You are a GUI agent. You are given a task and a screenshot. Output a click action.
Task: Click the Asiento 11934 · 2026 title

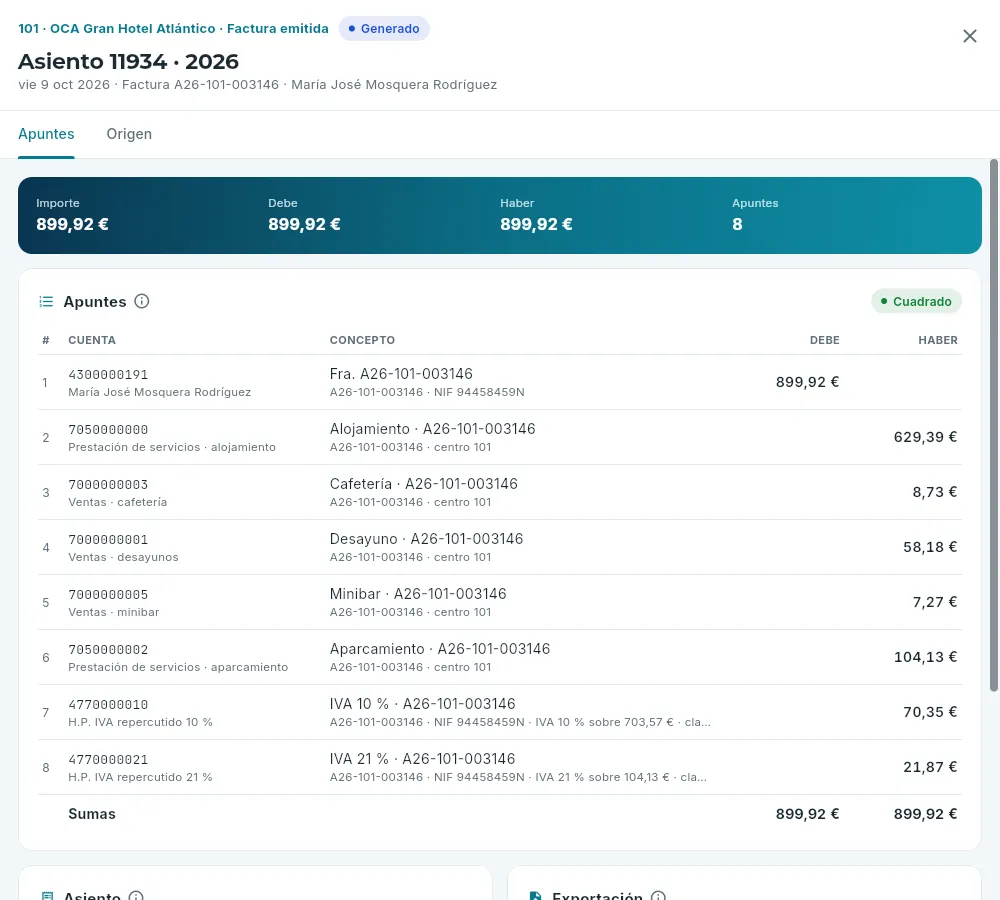(128, 61)
